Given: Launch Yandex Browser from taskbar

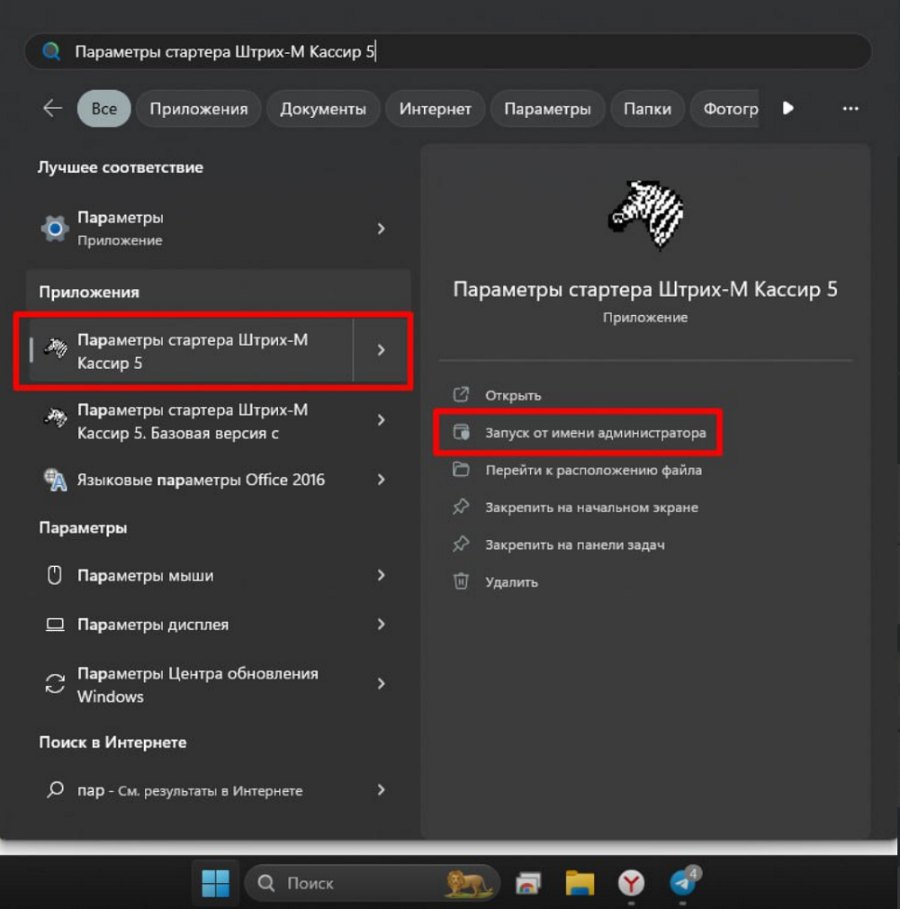Looking at the screenshot, I should pos(631,883).
